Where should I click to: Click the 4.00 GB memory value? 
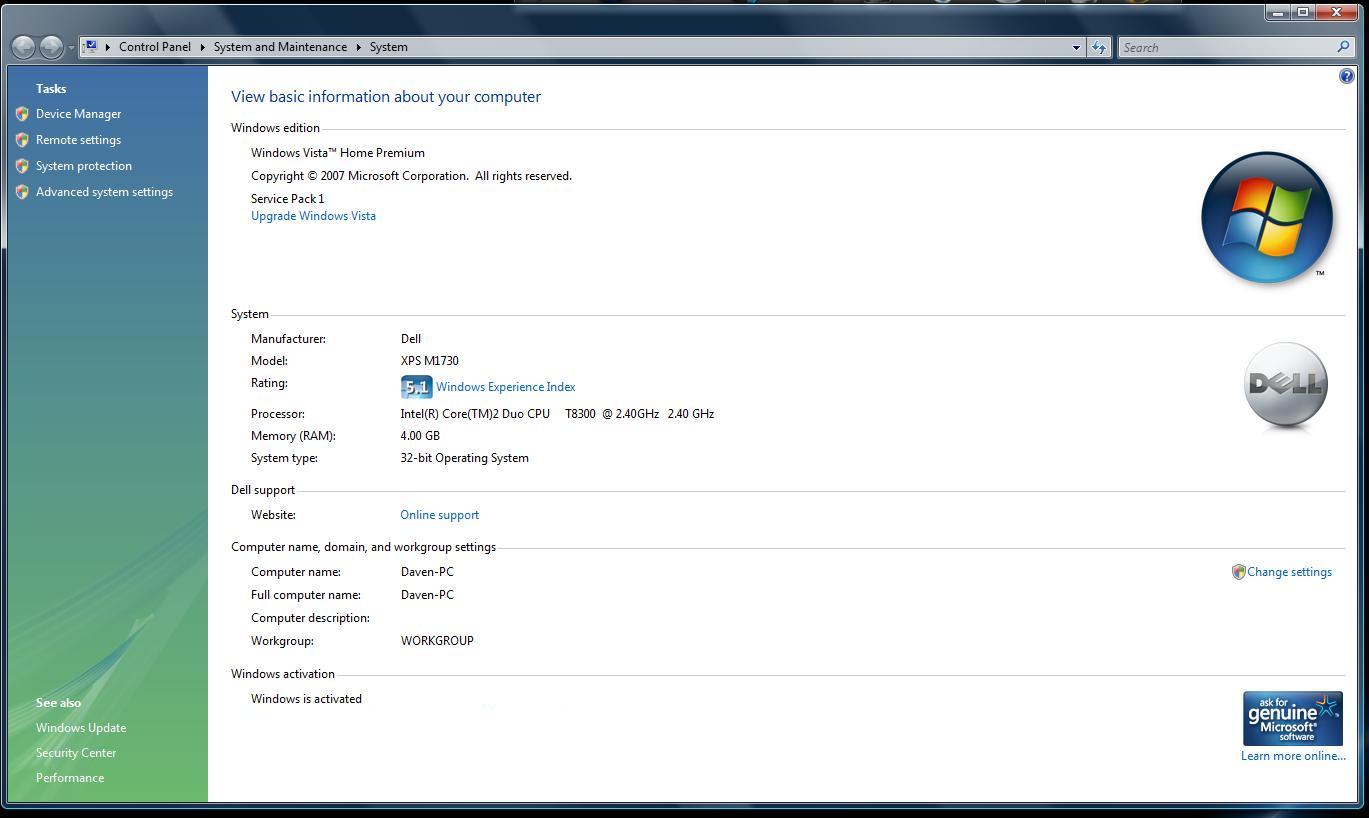420,436
